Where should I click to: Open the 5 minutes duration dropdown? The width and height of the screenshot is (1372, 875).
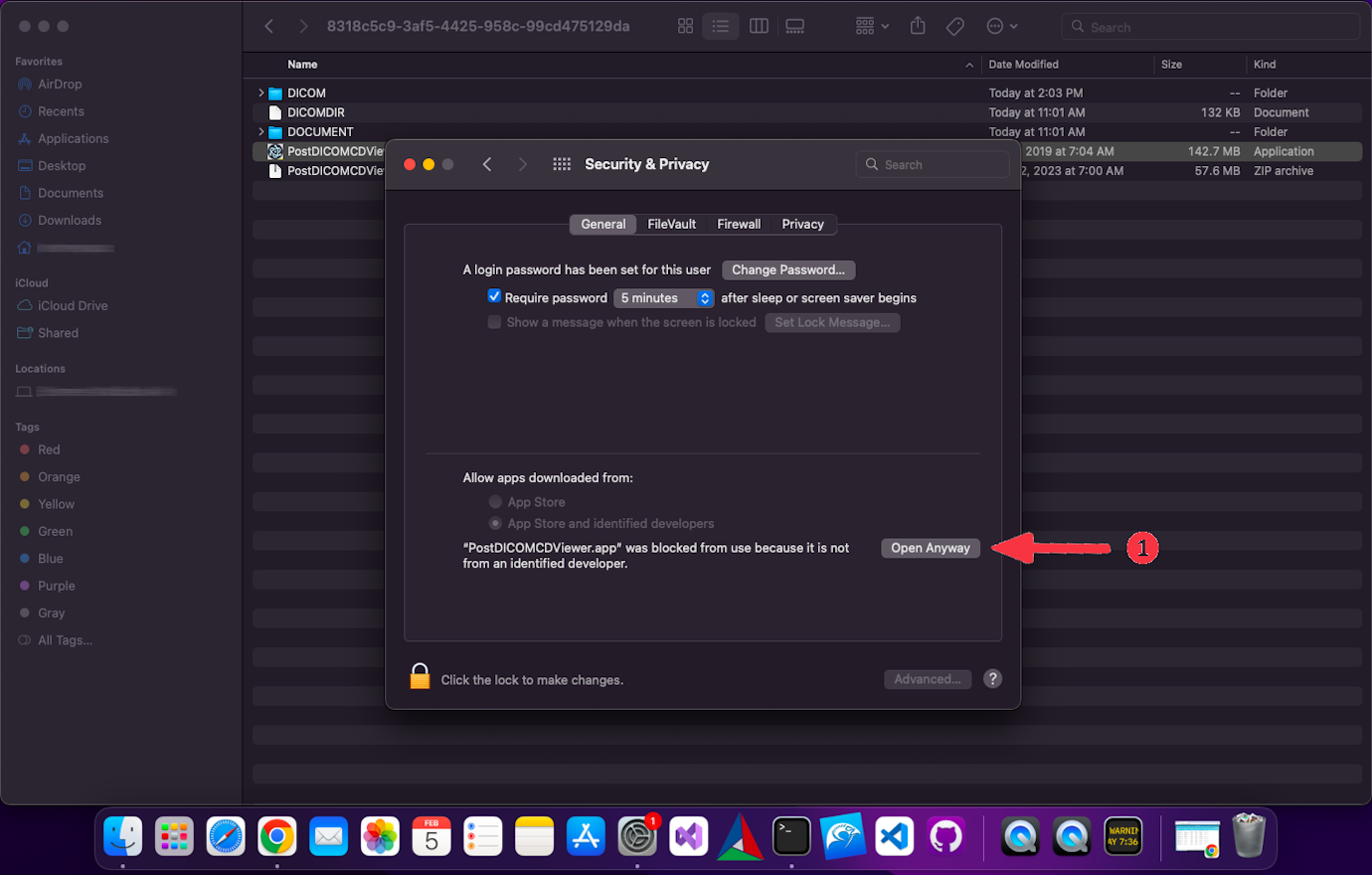pyautogui.click(x=663, y=296)
